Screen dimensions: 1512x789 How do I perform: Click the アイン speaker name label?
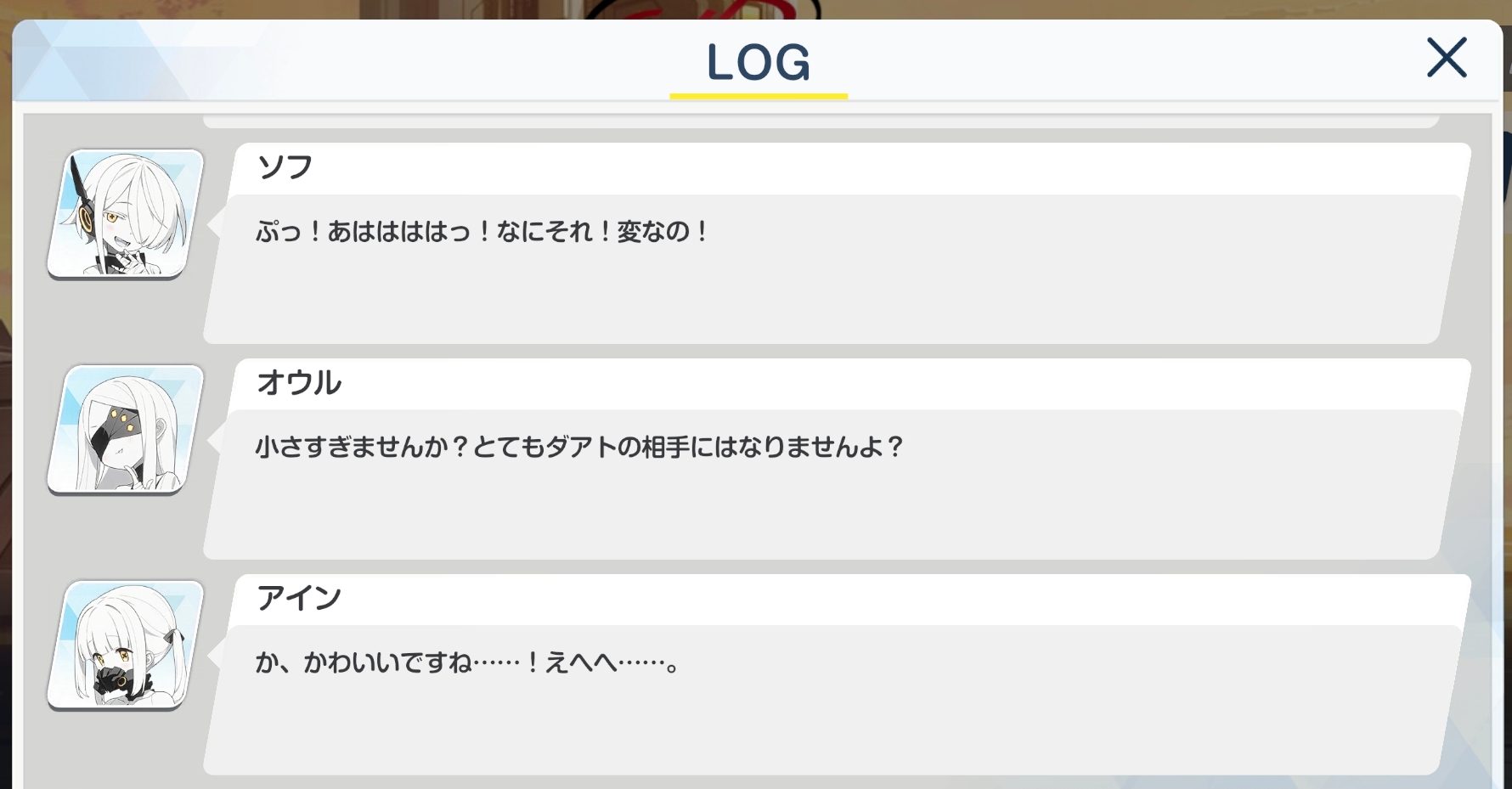(299, 599)
